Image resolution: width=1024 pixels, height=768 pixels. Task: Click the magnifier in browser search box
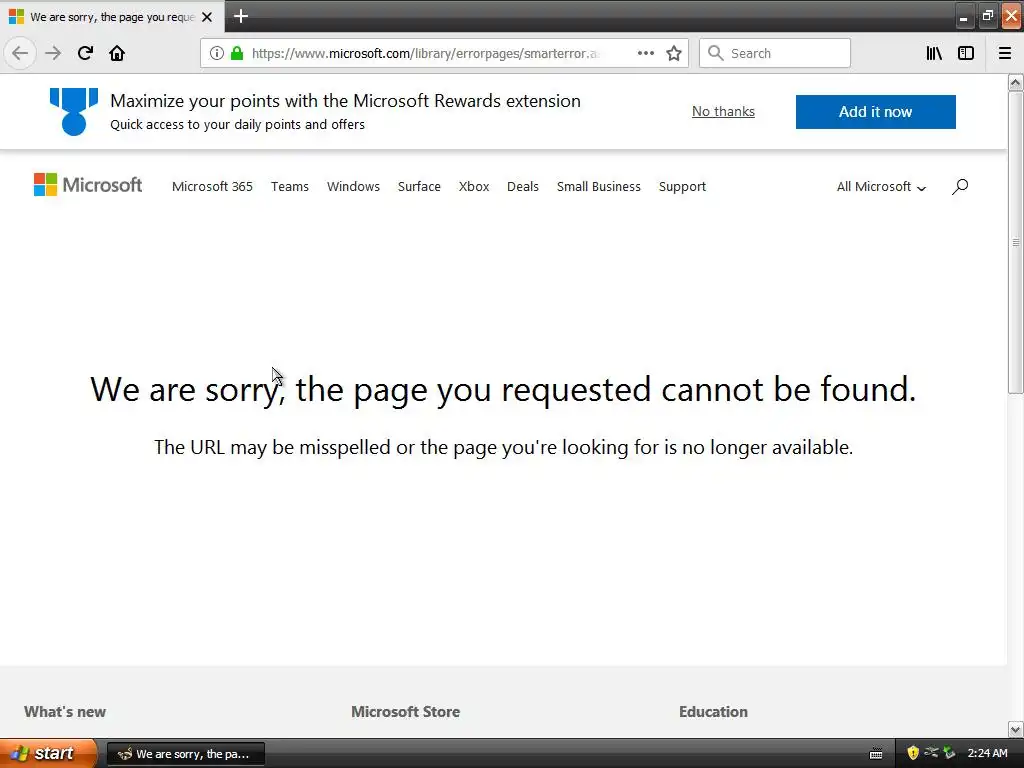point(716,53)
